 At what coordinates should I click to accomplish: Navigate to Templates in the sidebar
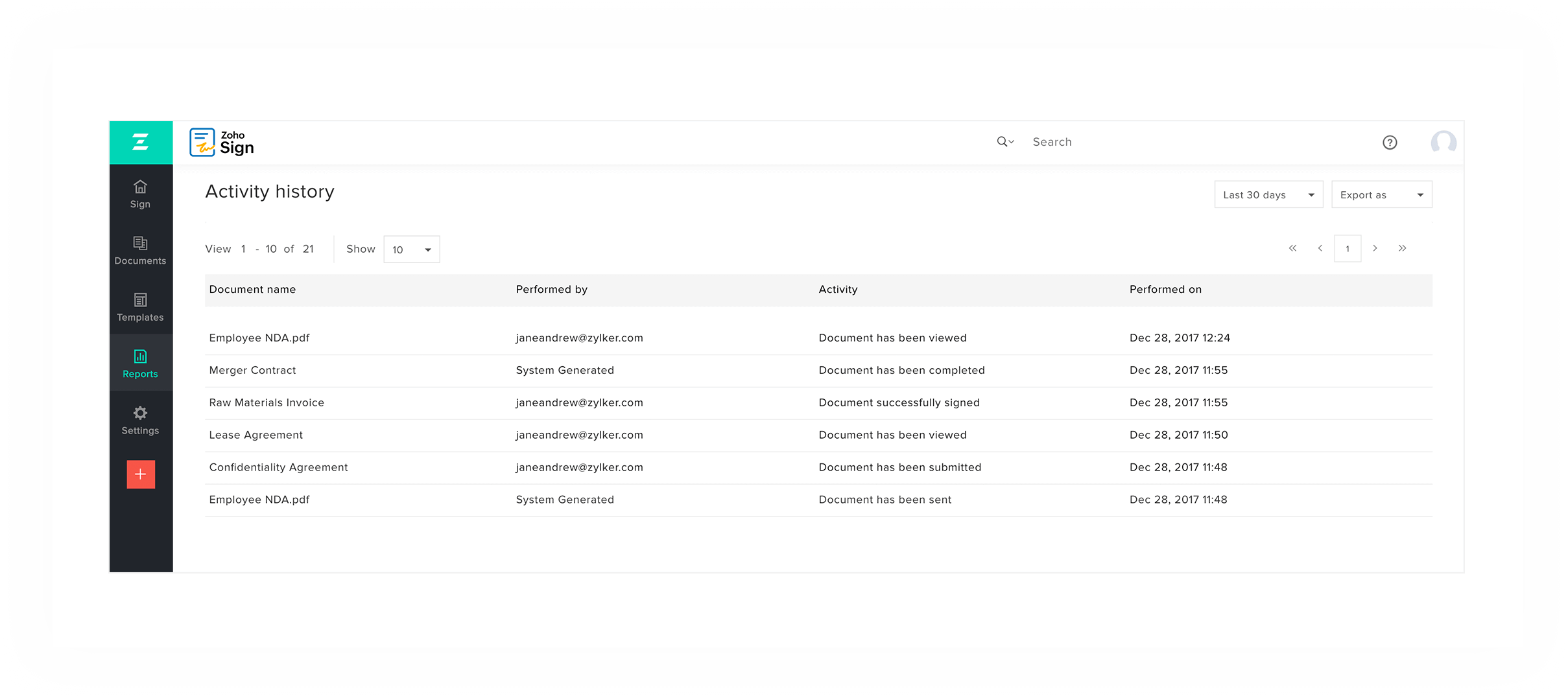tap(141, 307)
